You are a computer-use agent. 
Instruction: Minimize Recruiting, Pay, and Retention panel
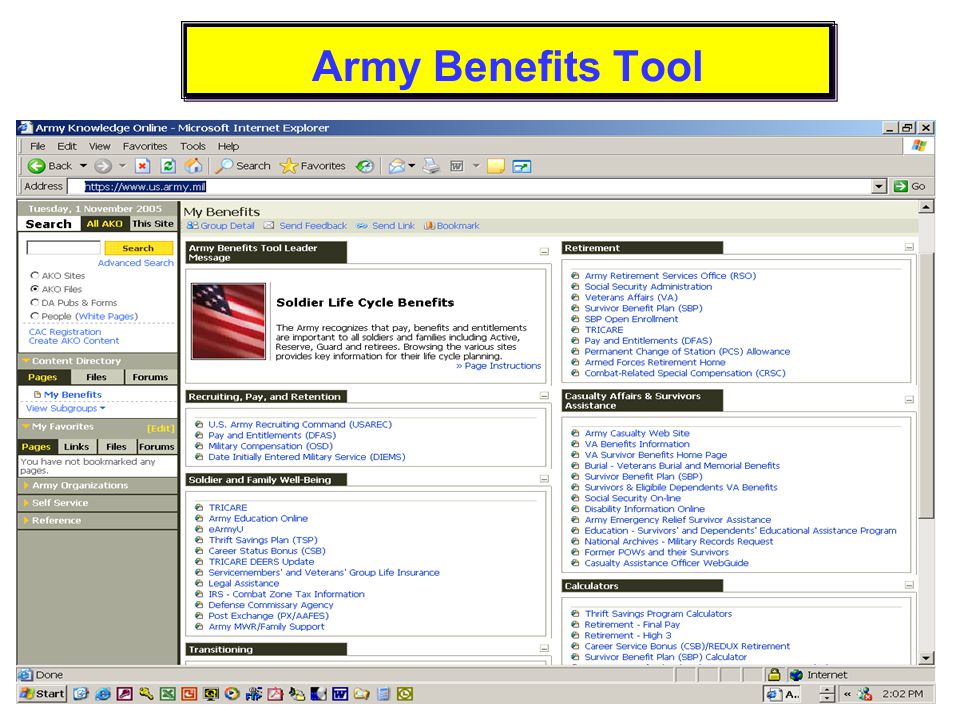[x=544, y=396]
